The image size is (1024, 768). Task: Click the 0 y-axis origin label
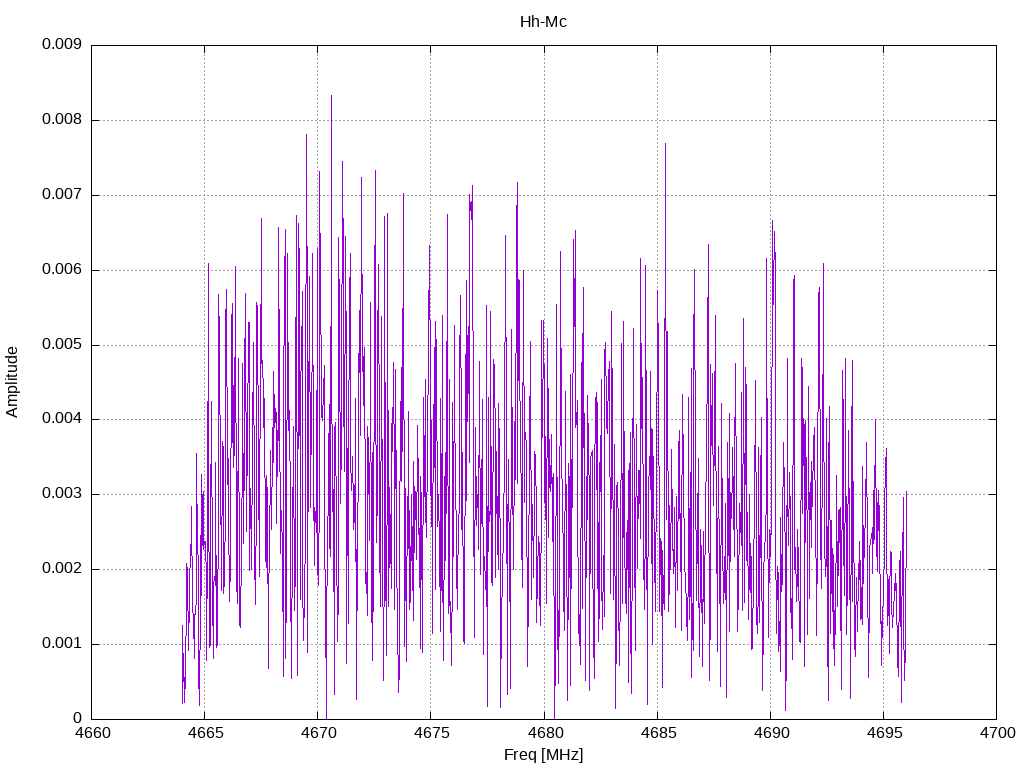click(78, 718)
